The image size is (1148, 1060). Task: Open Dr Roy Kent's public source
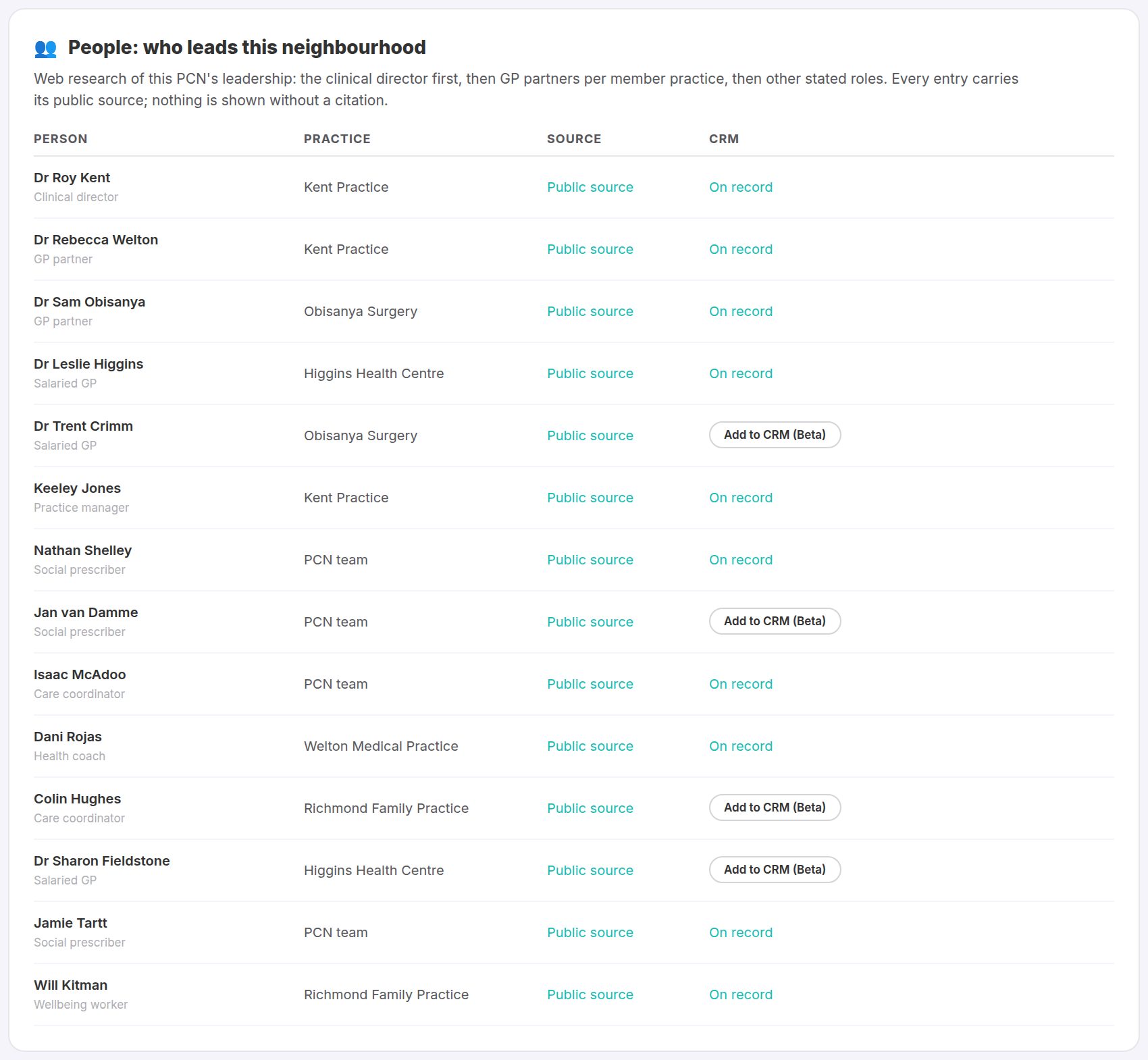coord(590,187)
